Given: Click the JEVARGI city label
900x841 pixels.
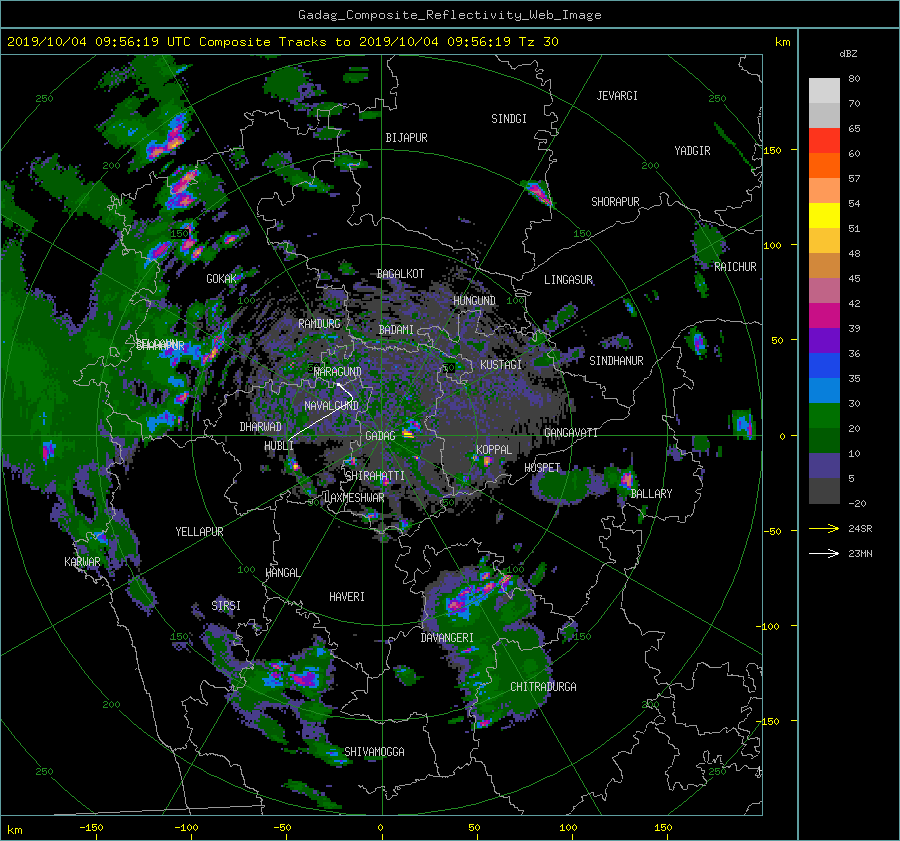Looking at the screenshot, I should coord(617,96).
